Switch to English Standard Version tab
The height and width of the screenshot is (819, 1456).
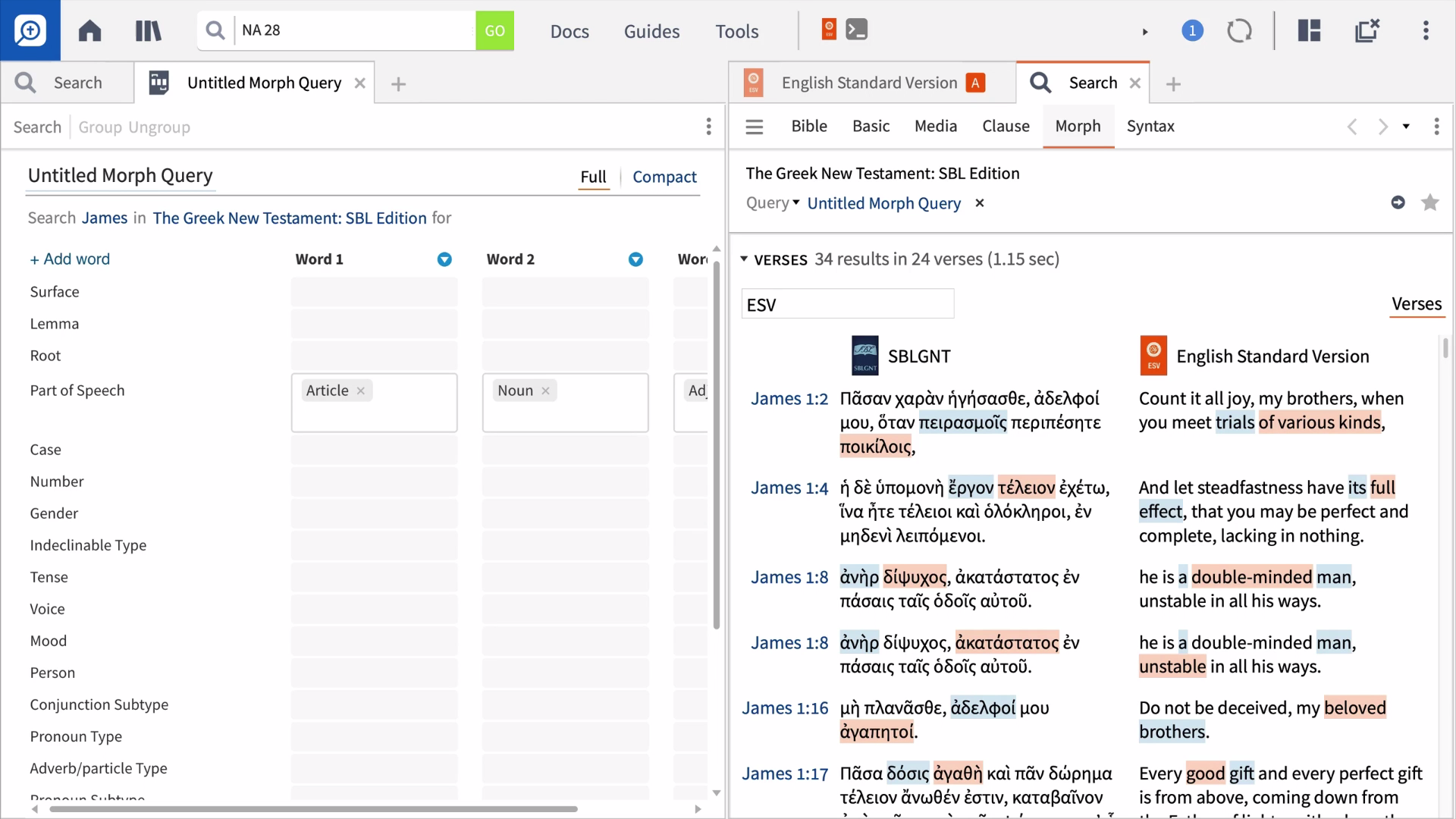870,83
